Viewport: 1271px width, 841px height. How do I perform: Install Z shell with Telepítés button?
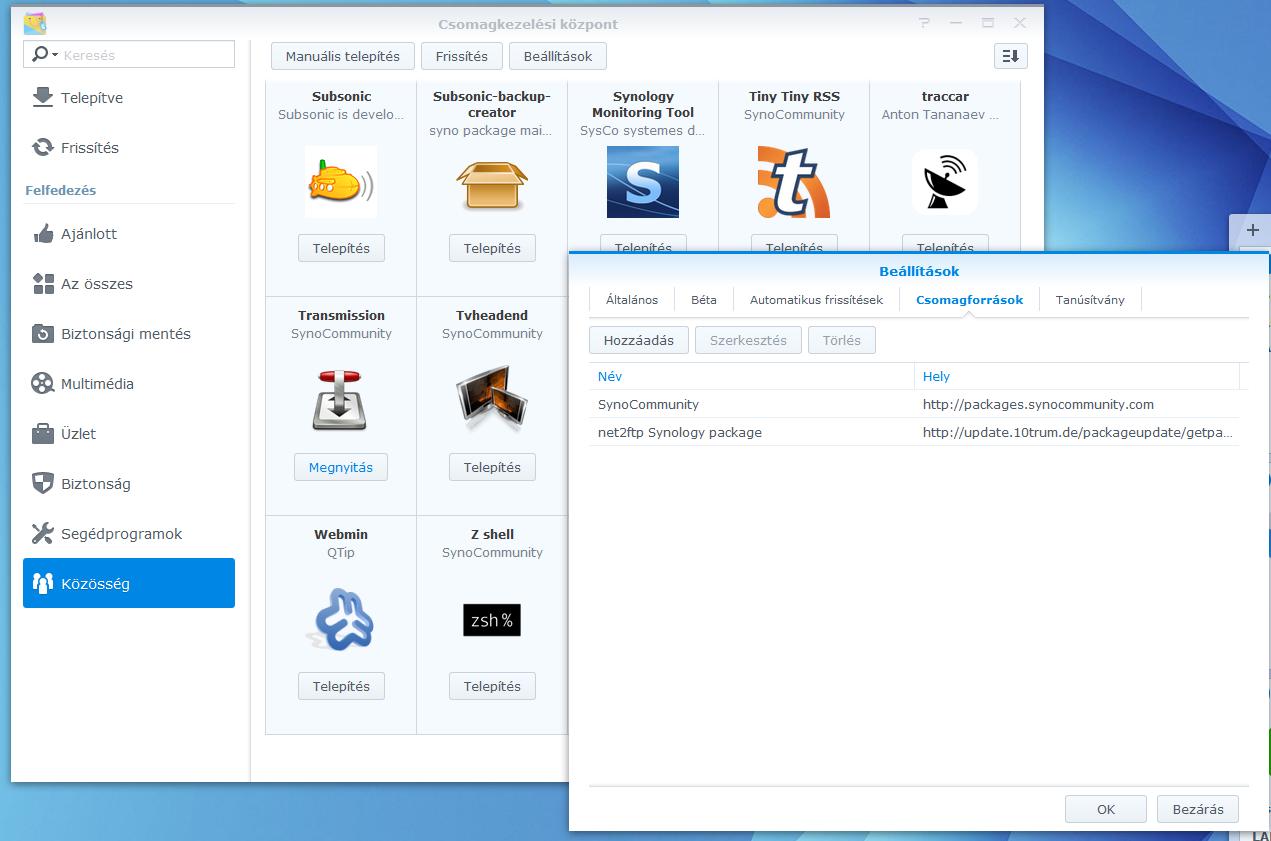tap(492, 686)
